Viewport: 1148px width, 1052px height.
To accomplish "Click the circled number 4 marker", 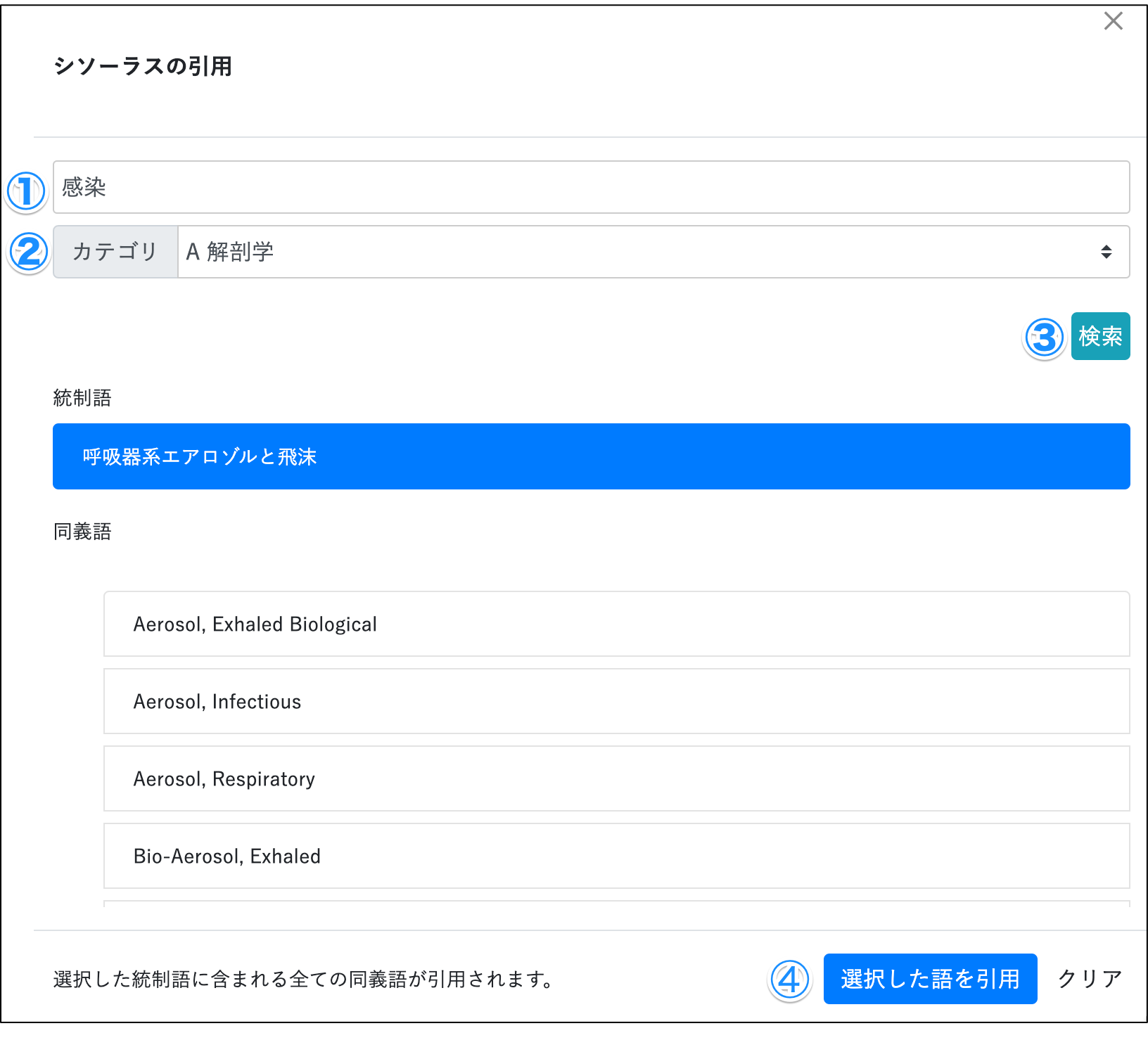I will (789, 980).
